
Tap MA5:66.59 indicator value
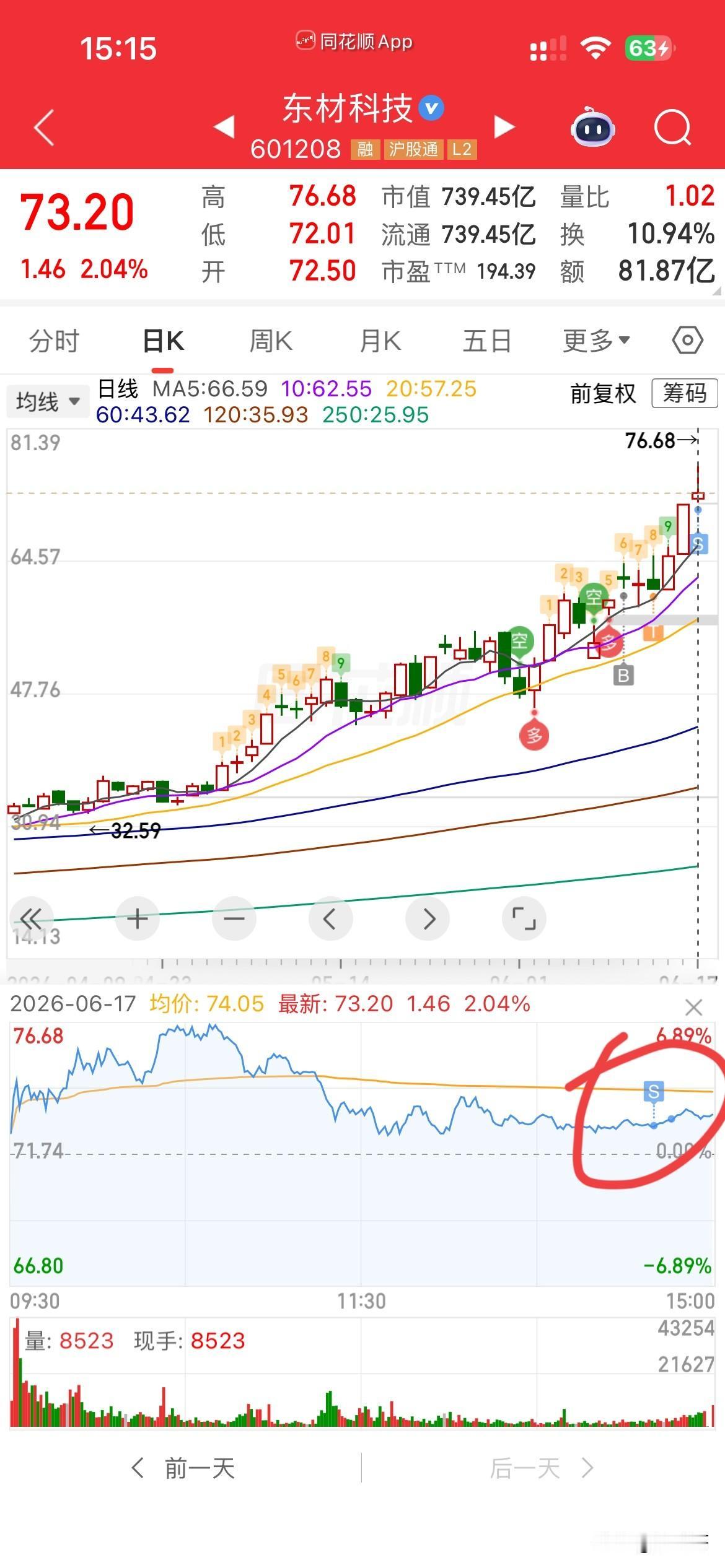tap(210, 389)
